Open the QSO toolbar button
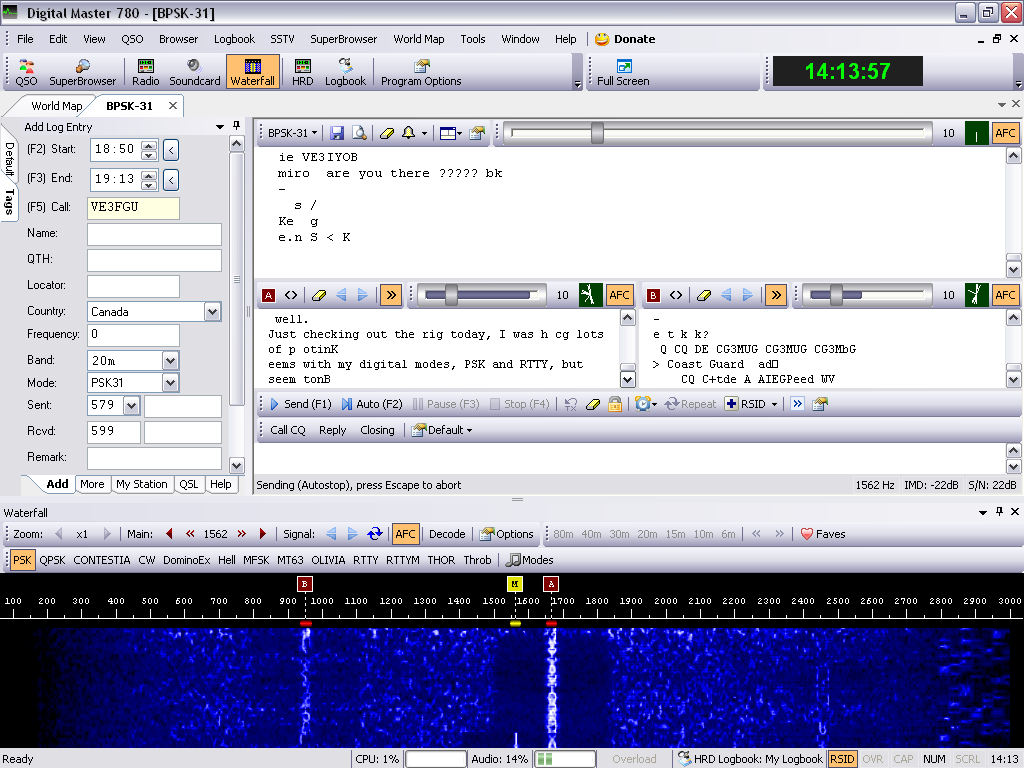The width and height of the screenshot is (1024, 768). [26, 72]
